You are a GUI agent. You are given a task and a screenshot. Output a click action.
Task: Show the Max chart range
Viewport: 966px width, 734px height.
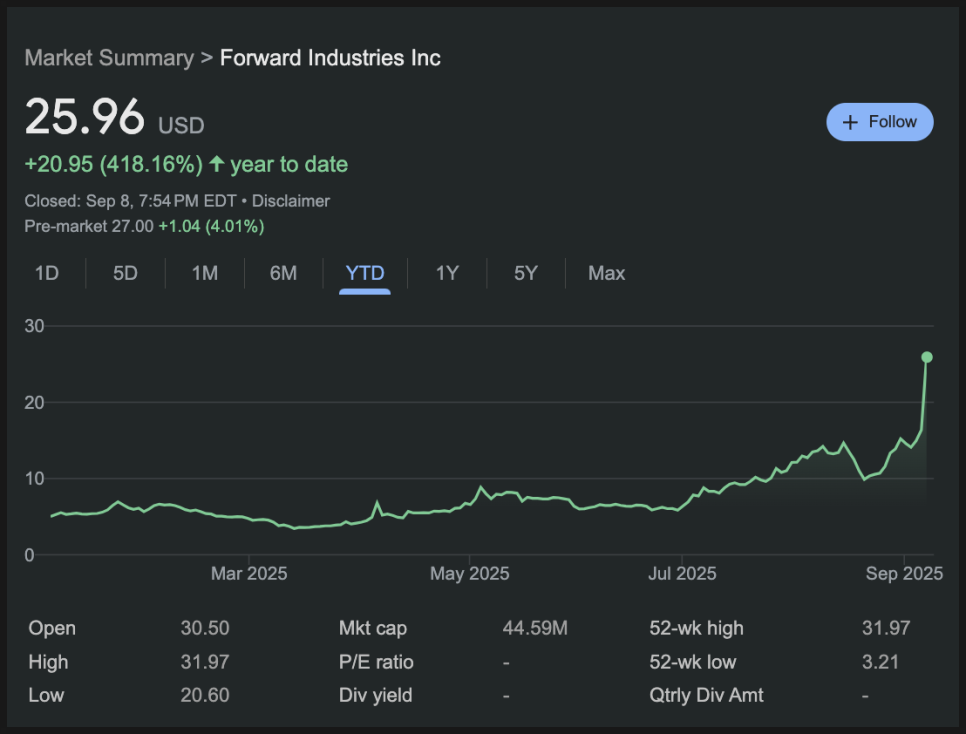[606, 273]
